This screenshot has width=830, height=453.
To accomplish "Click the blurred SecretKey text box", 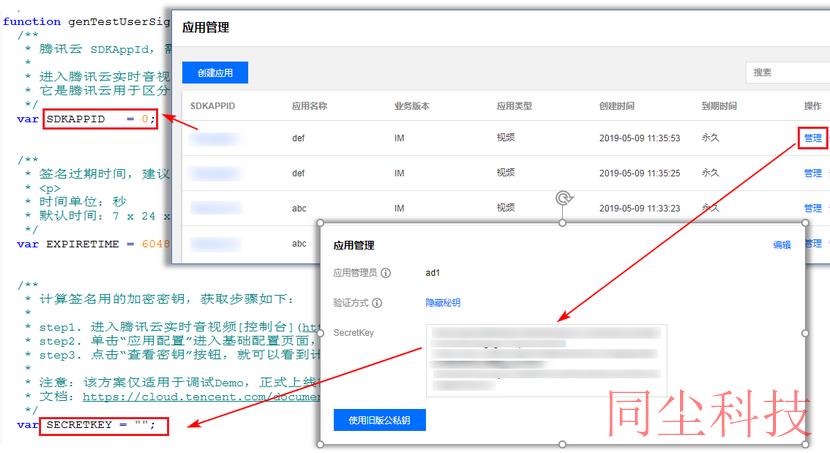I will (546, 360).
